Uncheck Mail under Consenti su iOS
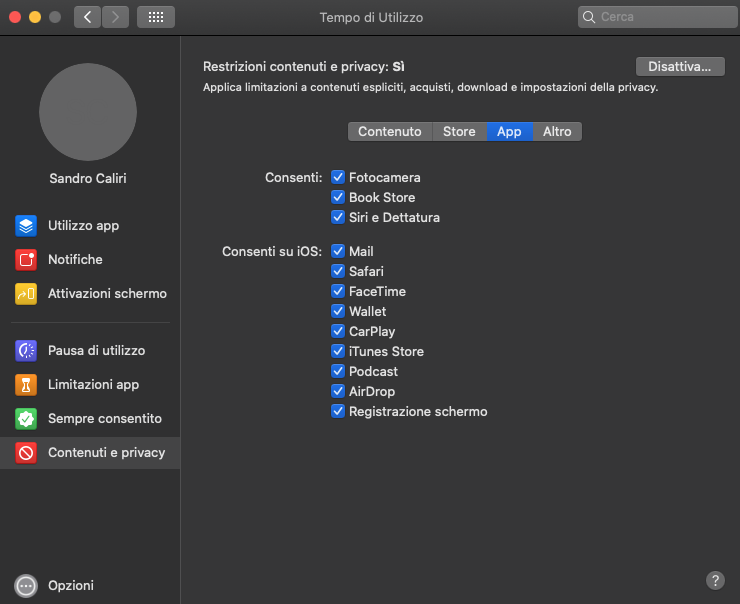Screen dimensions: 740x604 [x=338, y=251]
